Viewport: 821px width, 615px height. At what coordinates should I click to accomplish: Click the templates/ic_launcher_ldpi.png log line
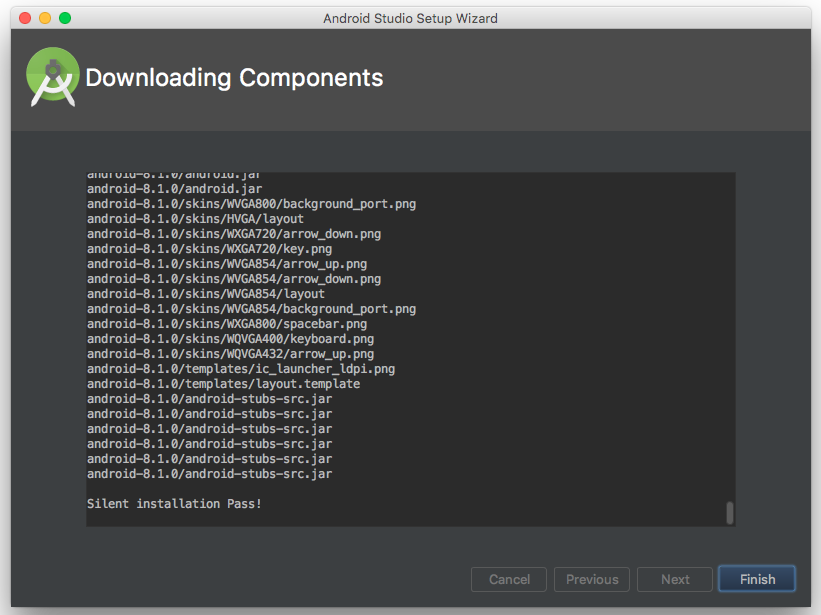[241, 369]
